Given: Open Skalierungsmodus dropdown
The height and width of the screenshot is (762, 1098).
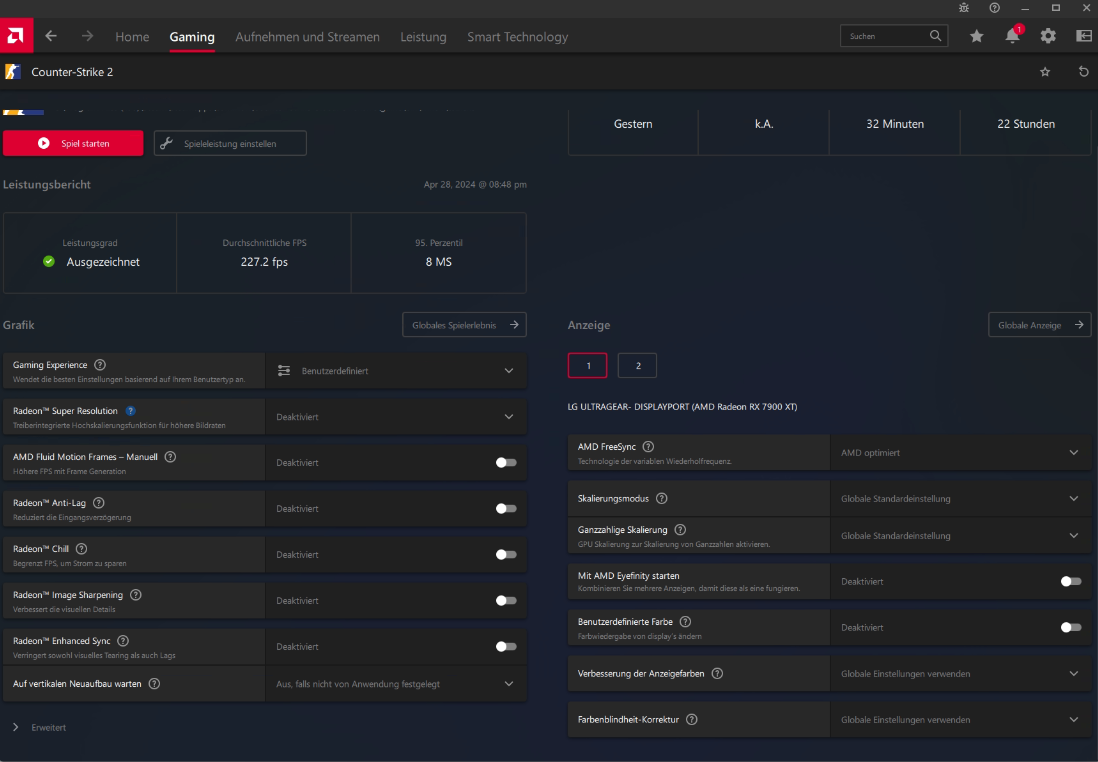Looking at the screenshot, I should click(961, 499).
